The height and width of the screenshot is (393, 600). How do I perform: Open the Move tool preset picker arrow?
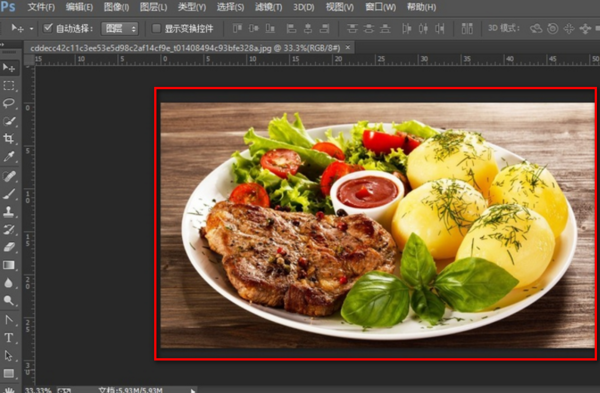click(31, 29)
